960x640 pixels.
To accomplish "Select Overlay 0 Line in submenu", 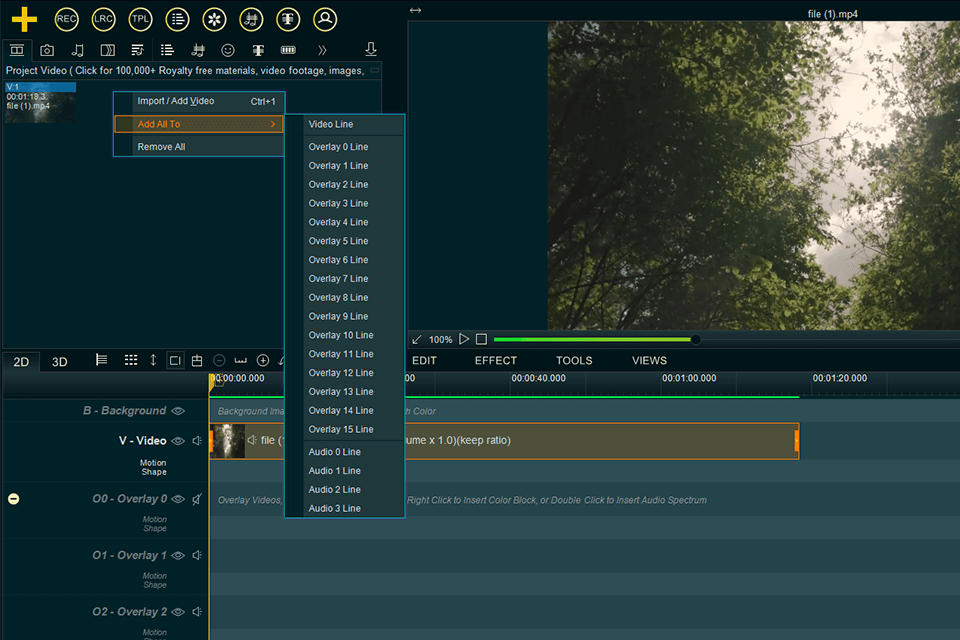I will pos(345,147).
